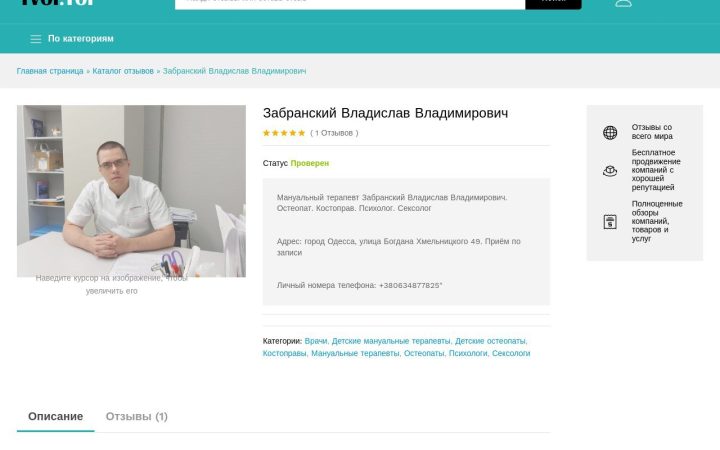
Task: Click the globe icon for worldwide reviews
Action: point(610,132)
